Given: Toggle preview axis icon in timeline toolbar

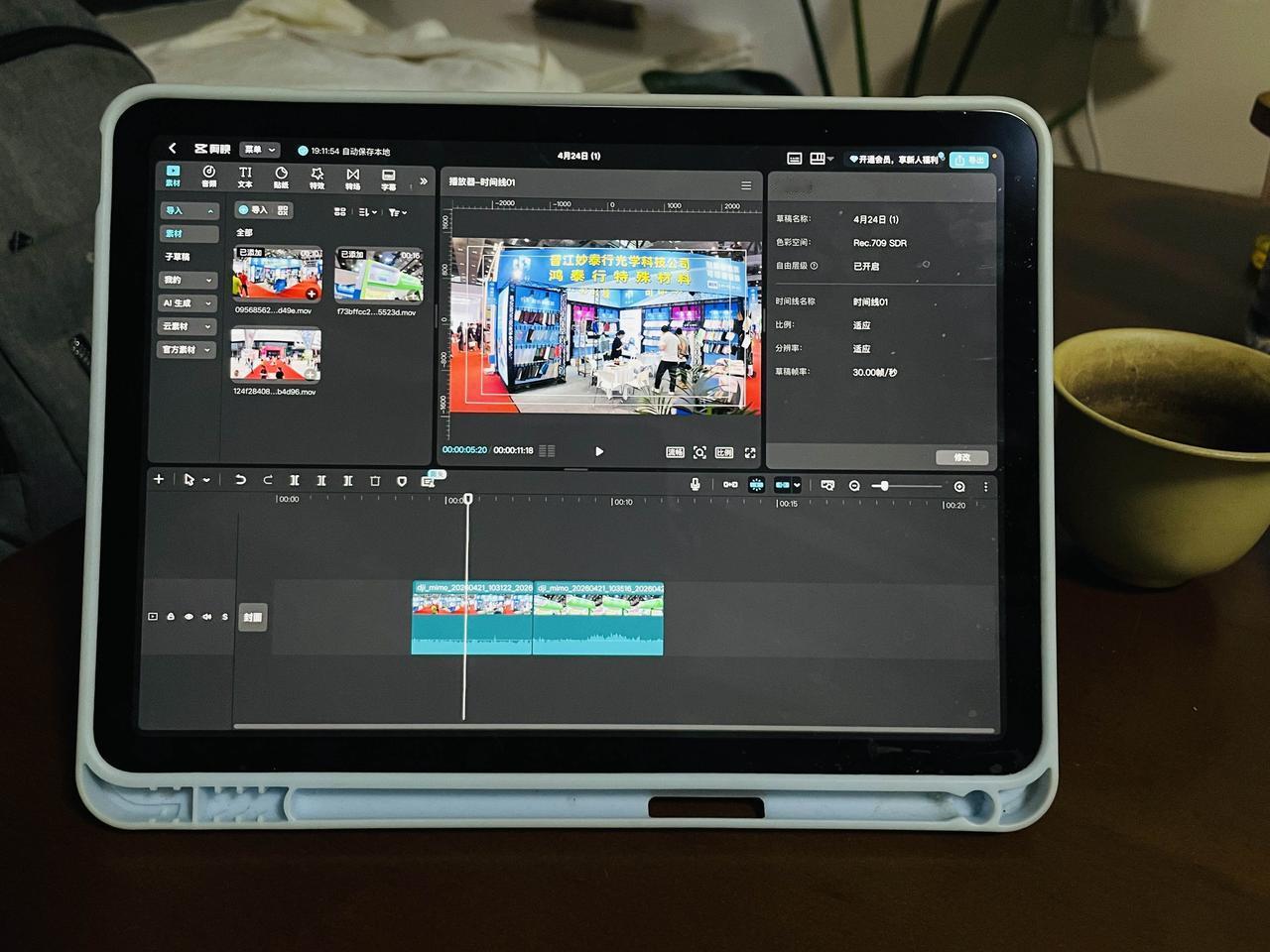Looking at the screenshot, I should 827,486.
